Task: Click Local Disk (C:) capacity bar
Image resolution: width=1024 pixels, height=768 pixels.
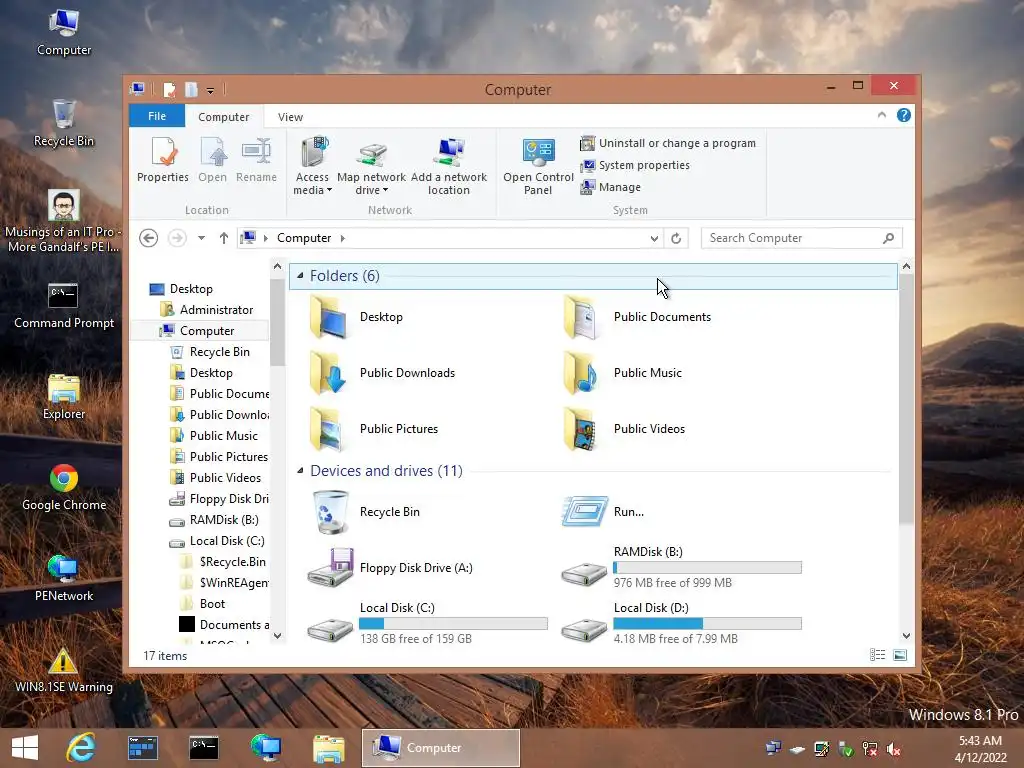Action: tap(453, 624)
